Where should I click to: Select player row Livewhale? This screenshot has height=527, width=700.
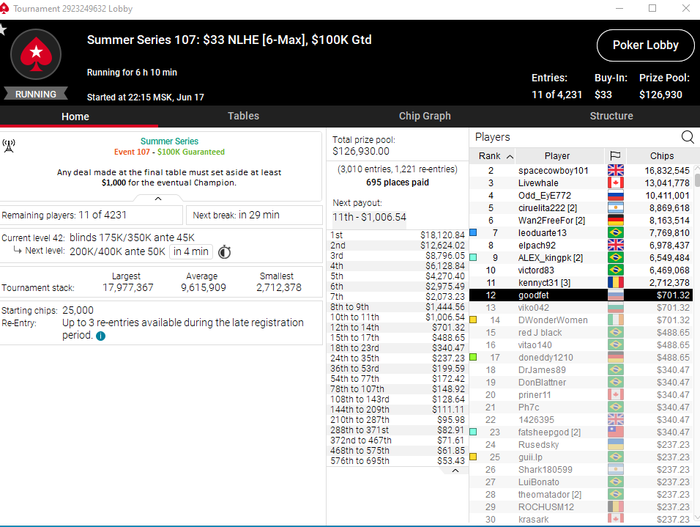coord(582,183)
